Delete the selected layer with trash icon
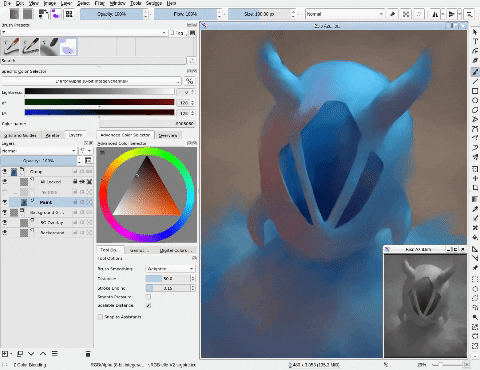 click(88, 354)
